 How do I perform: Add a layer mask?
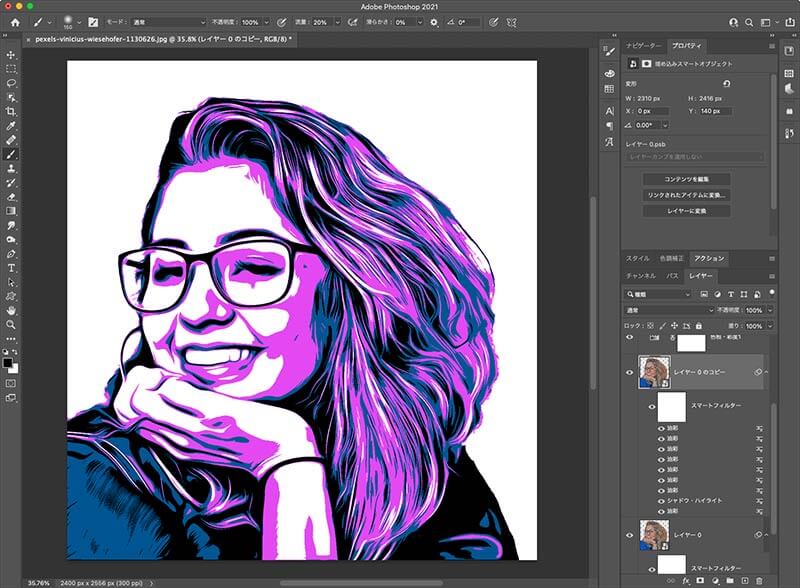pyautogui.click(x=700, y=581)
